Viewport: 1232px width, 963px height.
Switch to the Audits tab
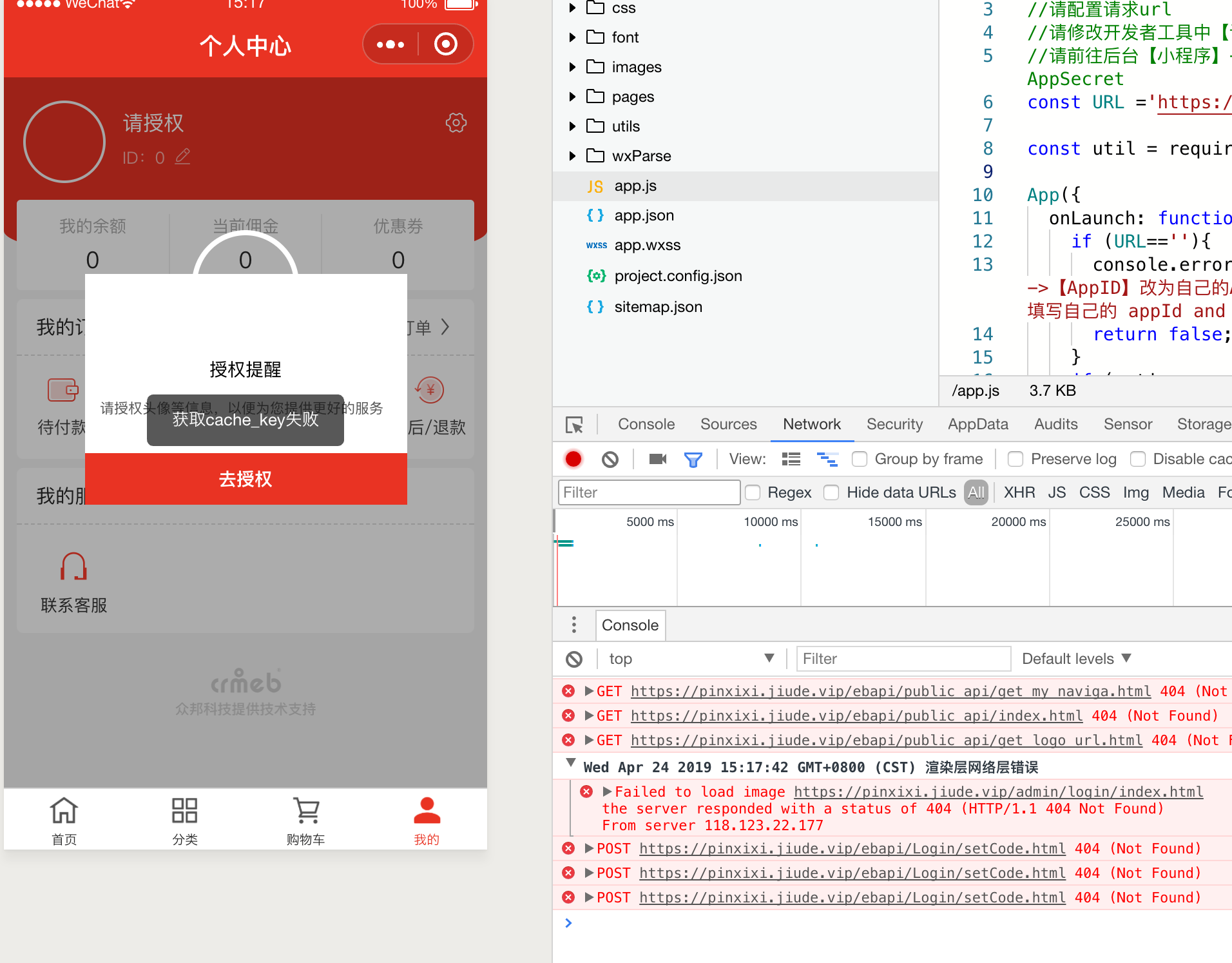pyautogui.click(x=1055, y=424)
